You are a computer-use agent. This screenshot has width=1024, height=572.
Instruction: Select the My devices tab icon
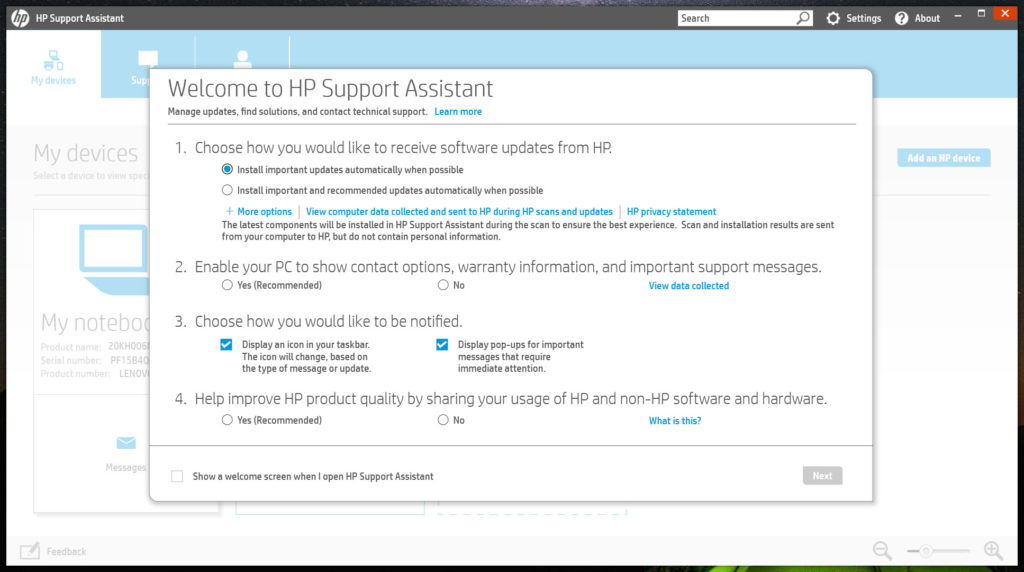[54, 60]
